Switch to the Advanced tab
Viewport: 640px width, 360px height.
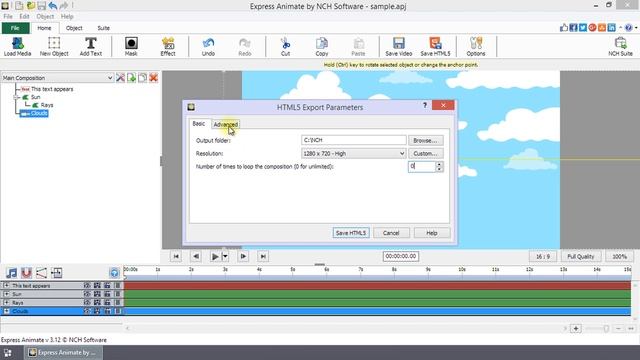225,124
